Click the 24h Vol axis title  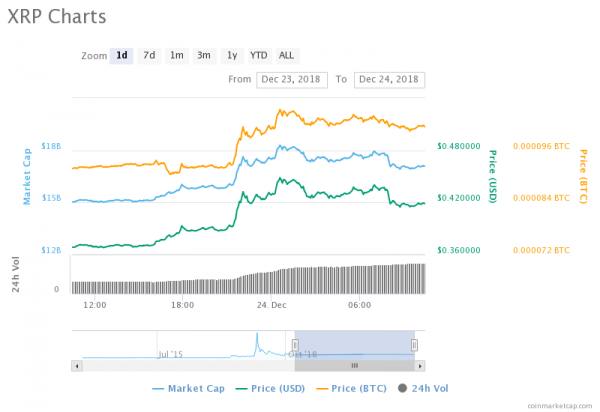tap(15, 274)
